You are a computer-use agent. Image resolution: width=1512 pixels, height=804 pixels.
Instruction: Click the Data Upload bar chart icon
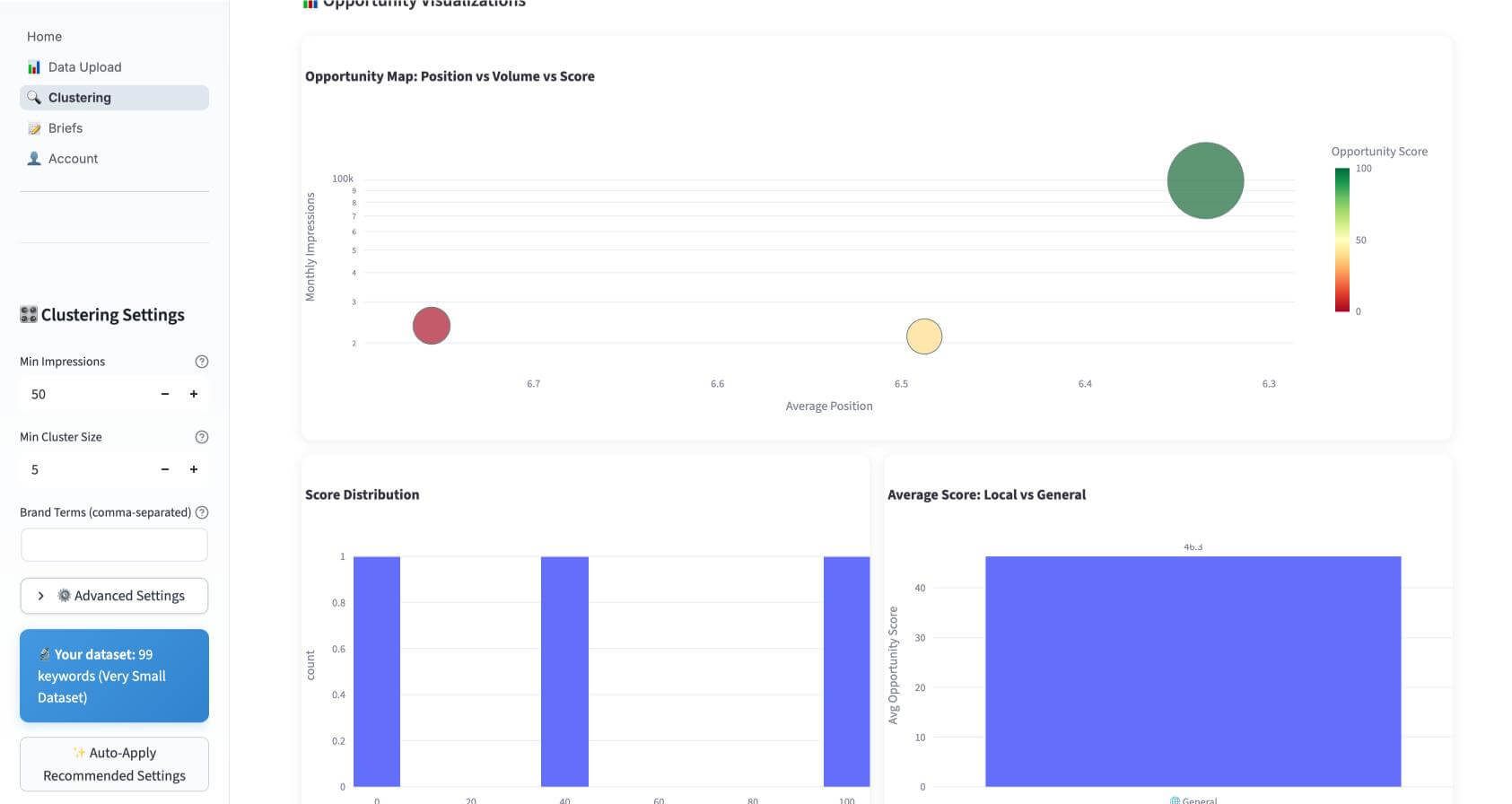34,67
